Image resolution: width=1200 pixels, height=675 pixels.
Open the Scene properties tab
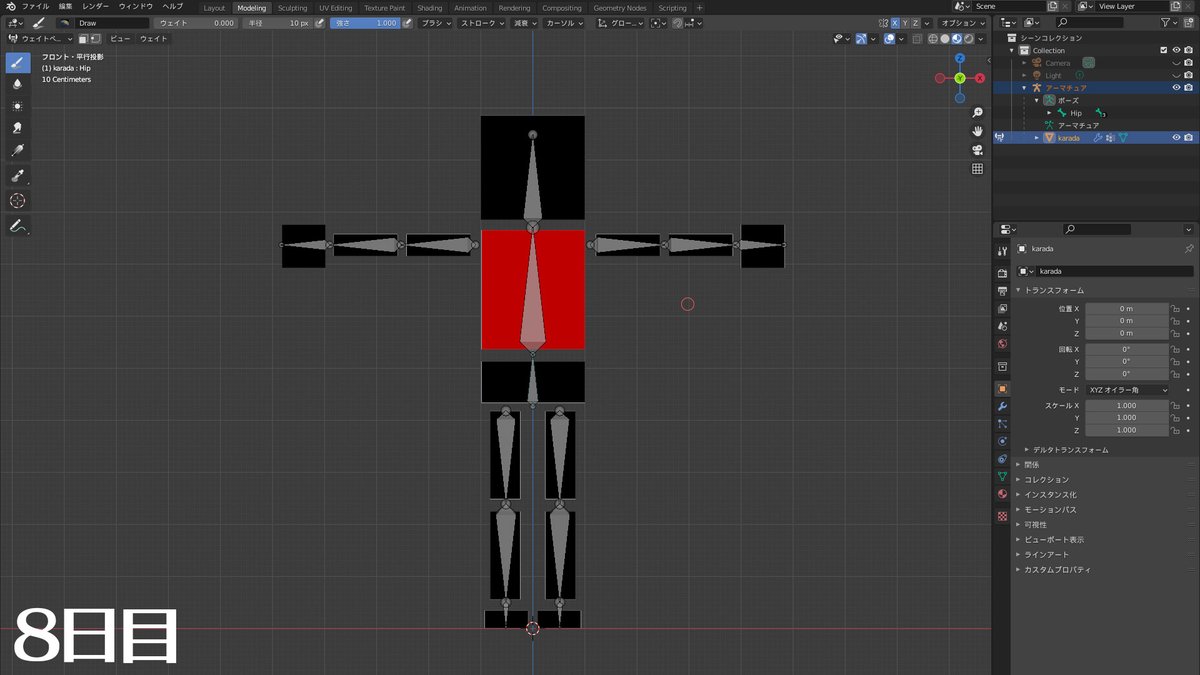click(1002, 327)
